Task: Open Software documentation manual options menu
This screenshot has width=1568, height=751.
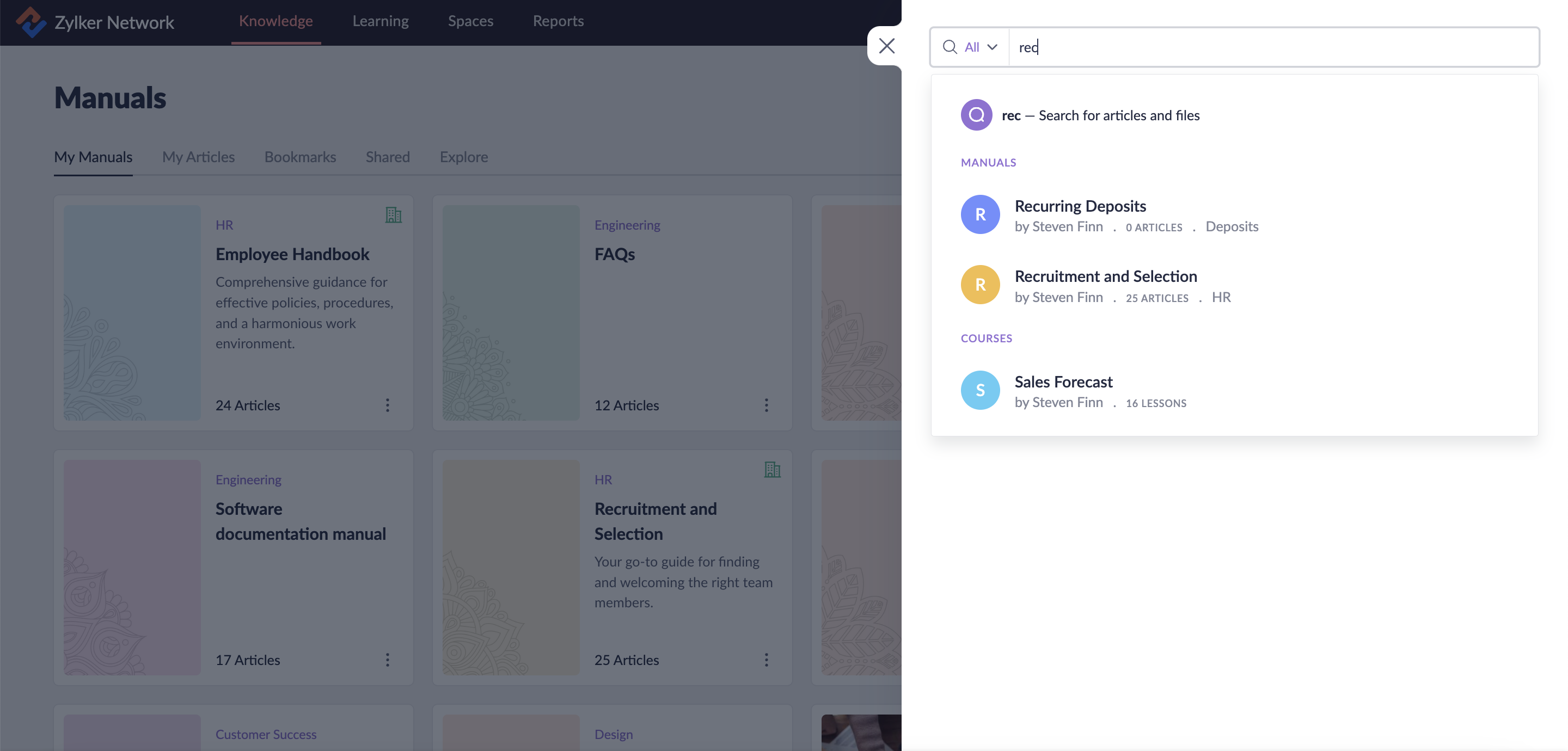Action: (387, 660)
